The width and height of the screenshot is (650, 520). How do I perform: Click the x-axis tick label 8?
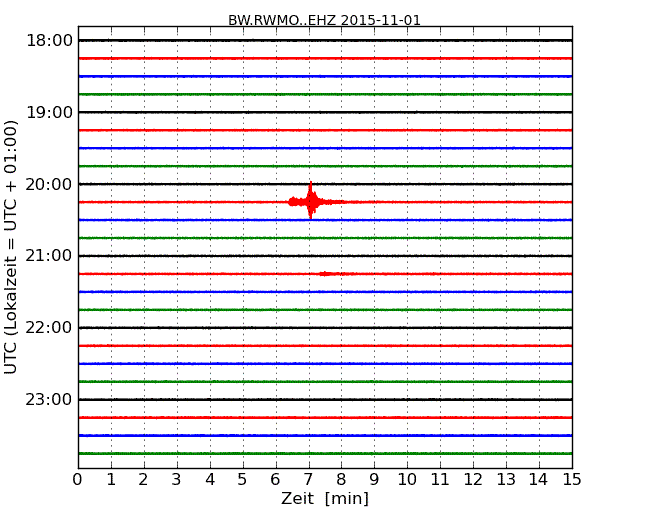click(x=341, y=480)
